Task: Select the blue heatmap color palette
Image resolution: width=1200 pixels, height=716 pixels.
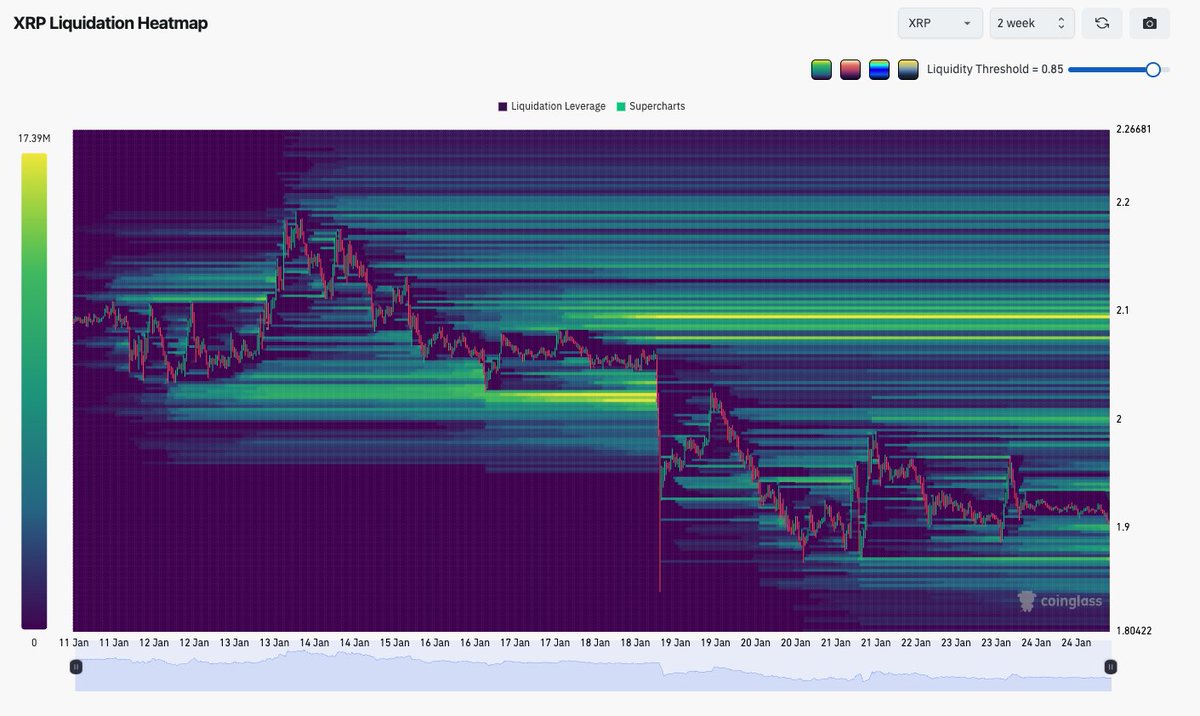Action: [879, 69]
